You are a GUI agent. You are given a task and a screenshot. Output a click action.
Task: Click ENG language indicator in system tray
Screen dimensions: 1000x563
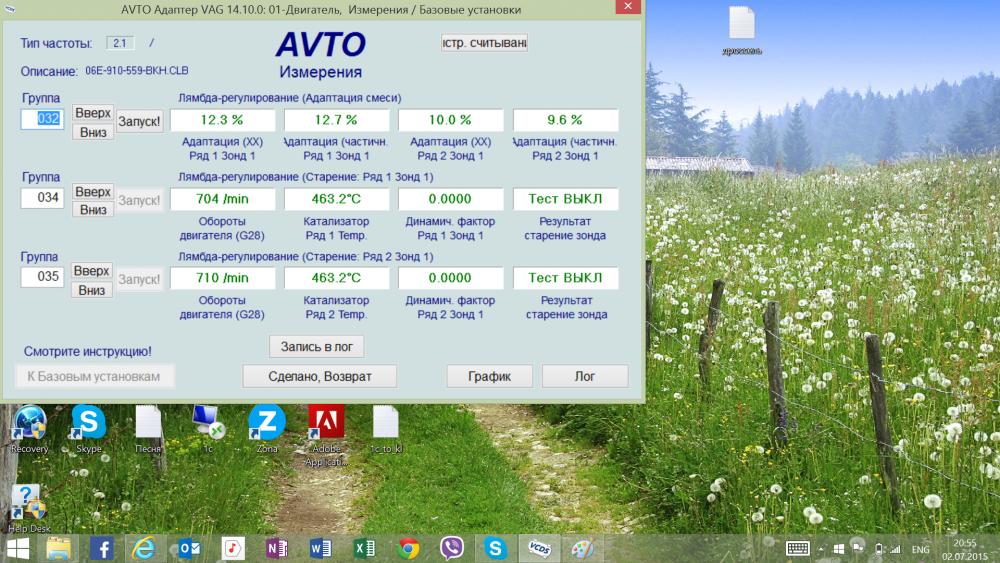pos(920,549)
